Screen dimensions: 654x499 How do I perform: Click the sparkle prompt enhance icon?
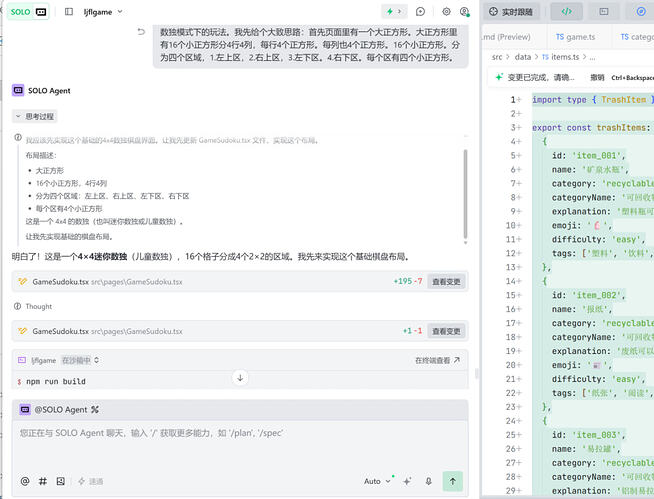tap(407, 481)
